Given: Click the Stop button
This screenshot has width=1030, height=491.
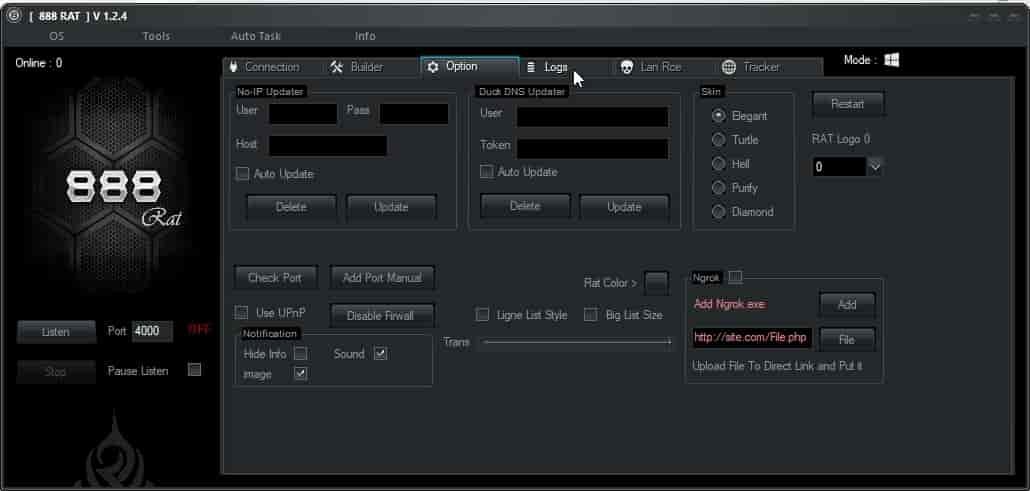Looking at the screenshot, I should [x=56, y=371].
